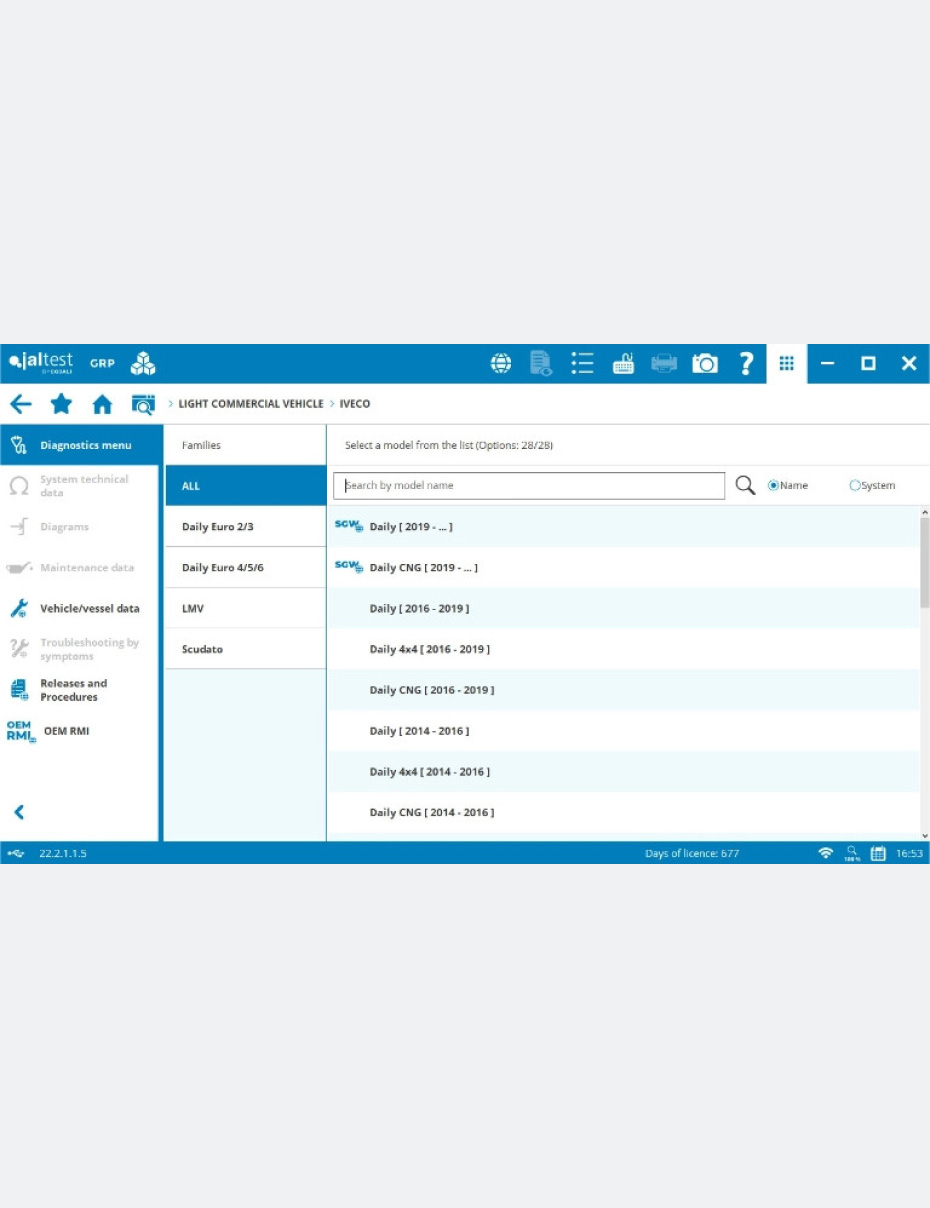Click the scrollbar down arrow of the model list
The height and width of the screenshot is (1208, 930).
coord(924,835)
